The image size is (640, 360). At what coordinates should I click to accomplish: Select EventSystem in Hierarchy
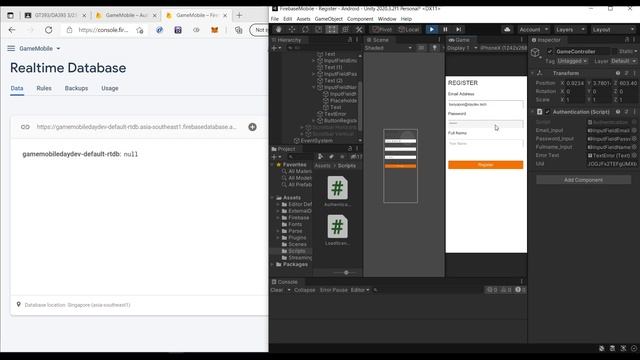click(316, 140)
